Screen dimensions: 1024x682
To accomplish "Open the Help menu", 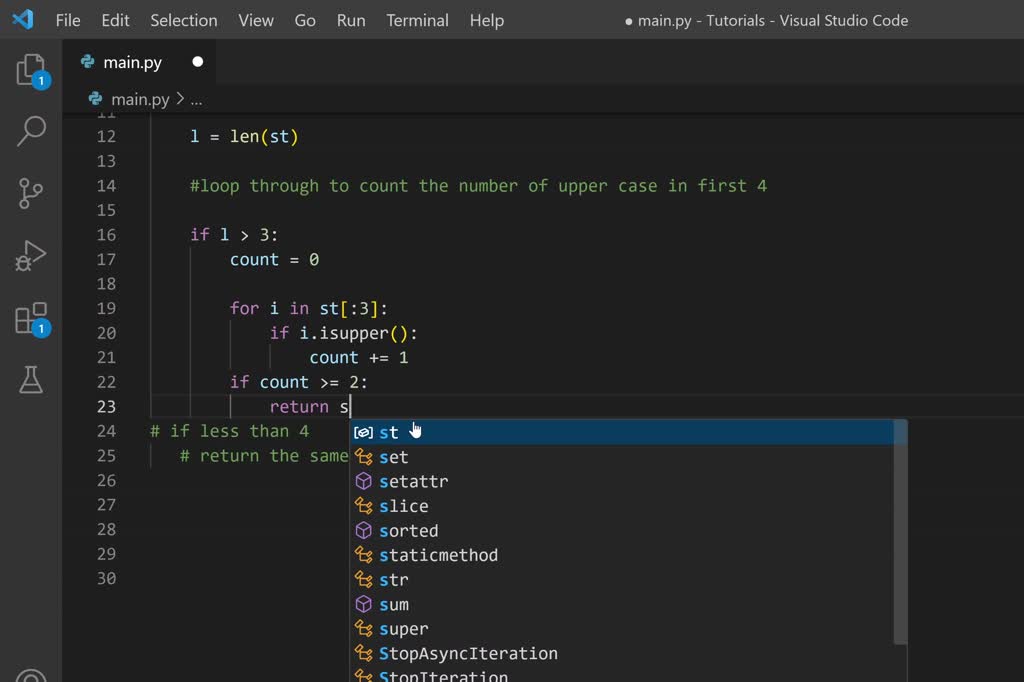I will [487, 20].
